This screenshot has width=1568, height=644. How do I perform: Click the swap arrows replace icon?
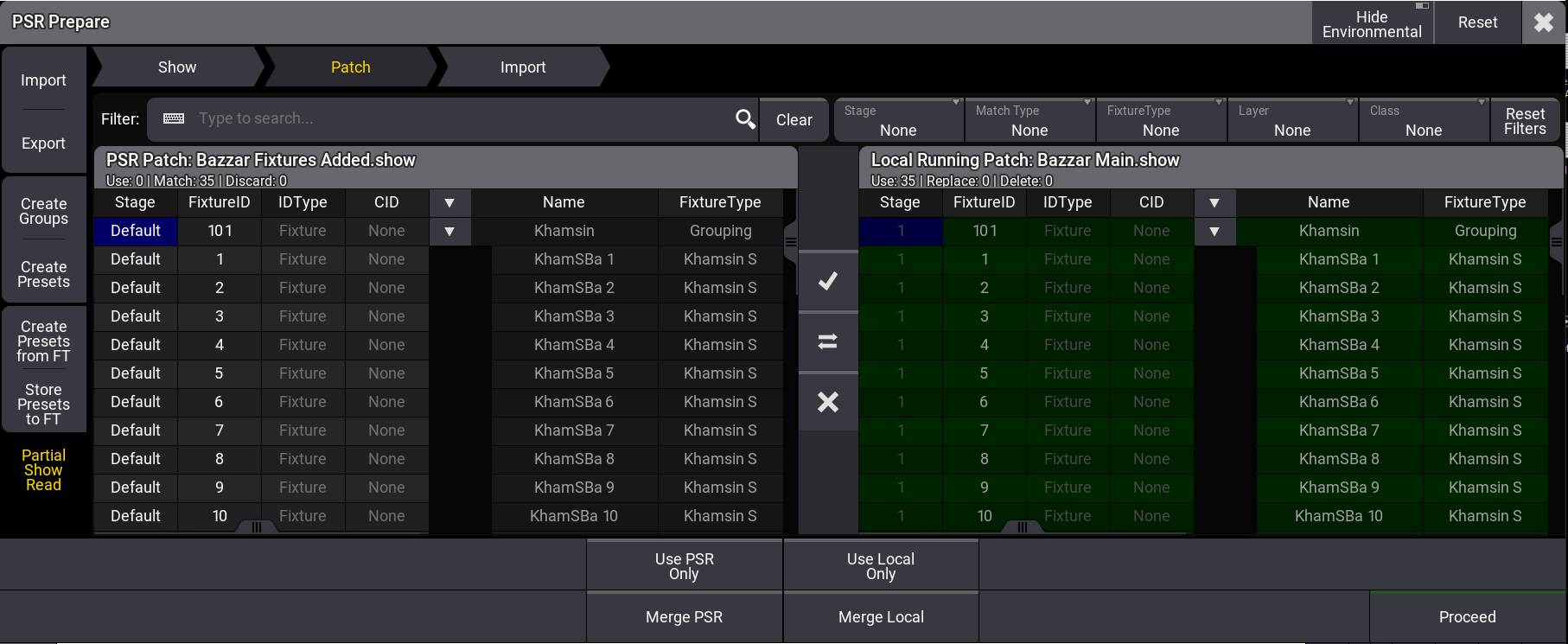tap(828, 341)
